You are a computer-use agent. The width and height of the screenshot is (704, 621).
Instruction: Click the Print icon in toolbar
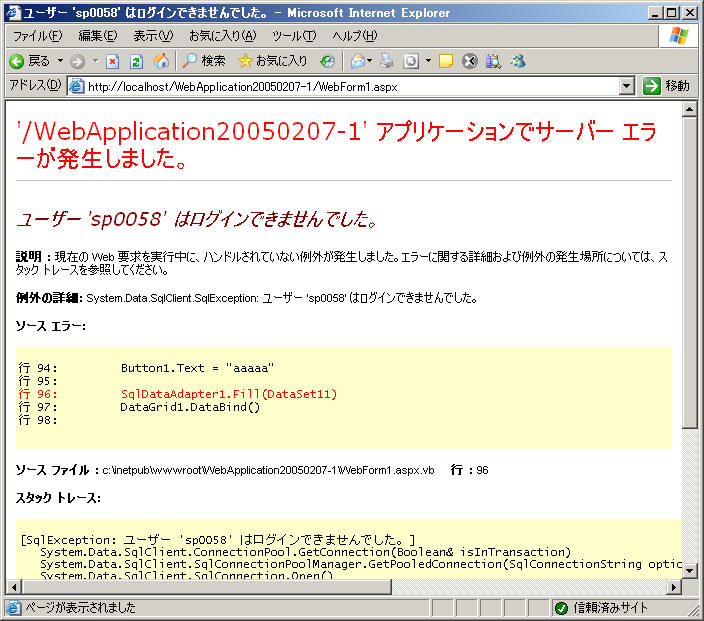pyautogui.click(x=387, y=61)
